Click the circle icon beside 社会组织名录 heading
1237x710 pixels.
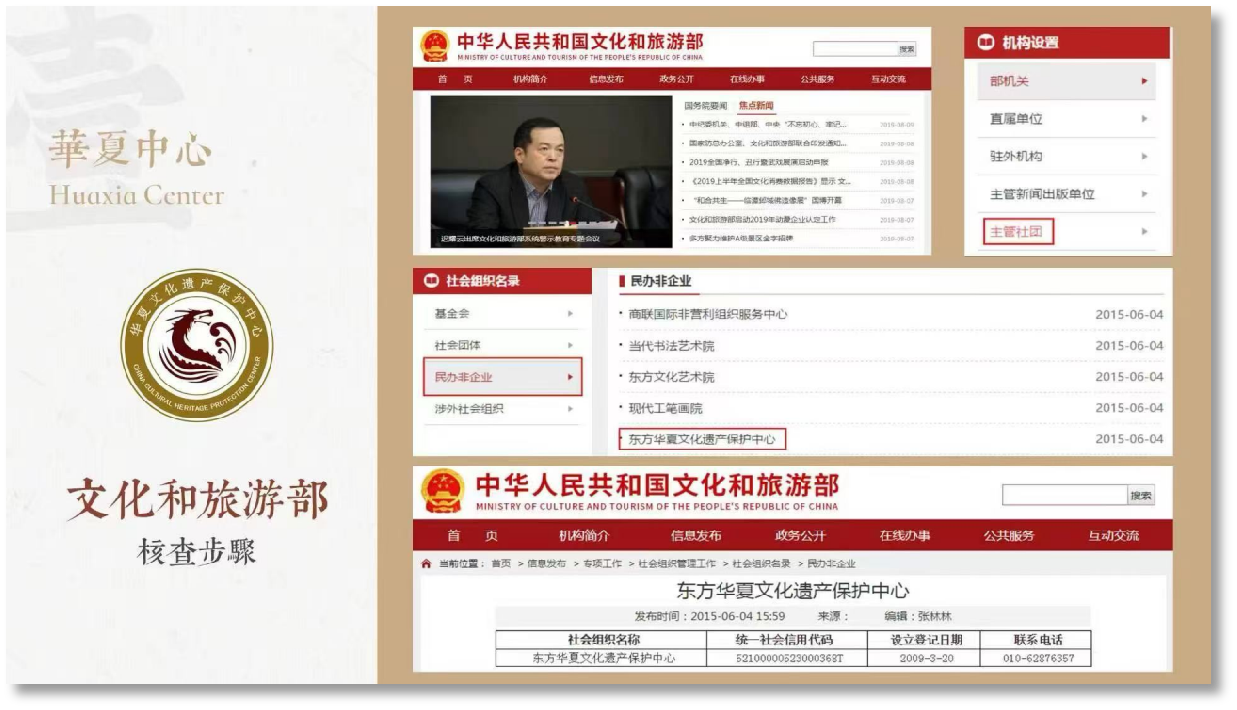(x=432, y=281)
